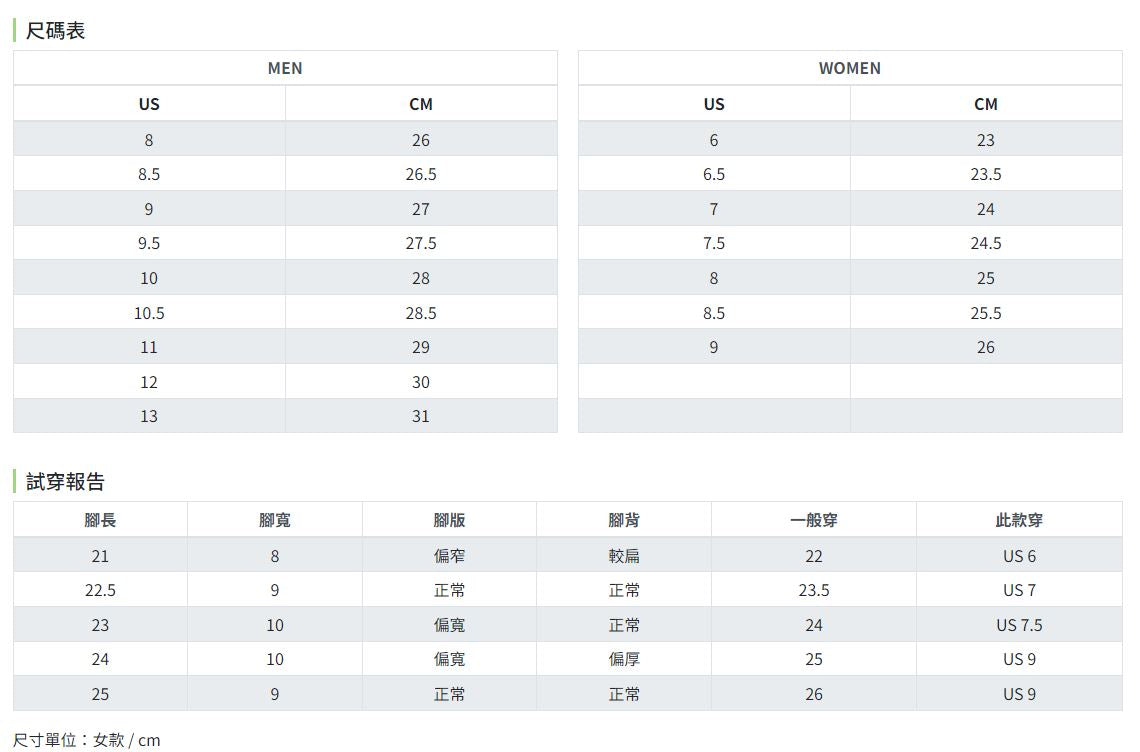This screenshot has height=752, width=1140.
Task: Click the 試穿報告 section heading
Action: click(65, 482)
